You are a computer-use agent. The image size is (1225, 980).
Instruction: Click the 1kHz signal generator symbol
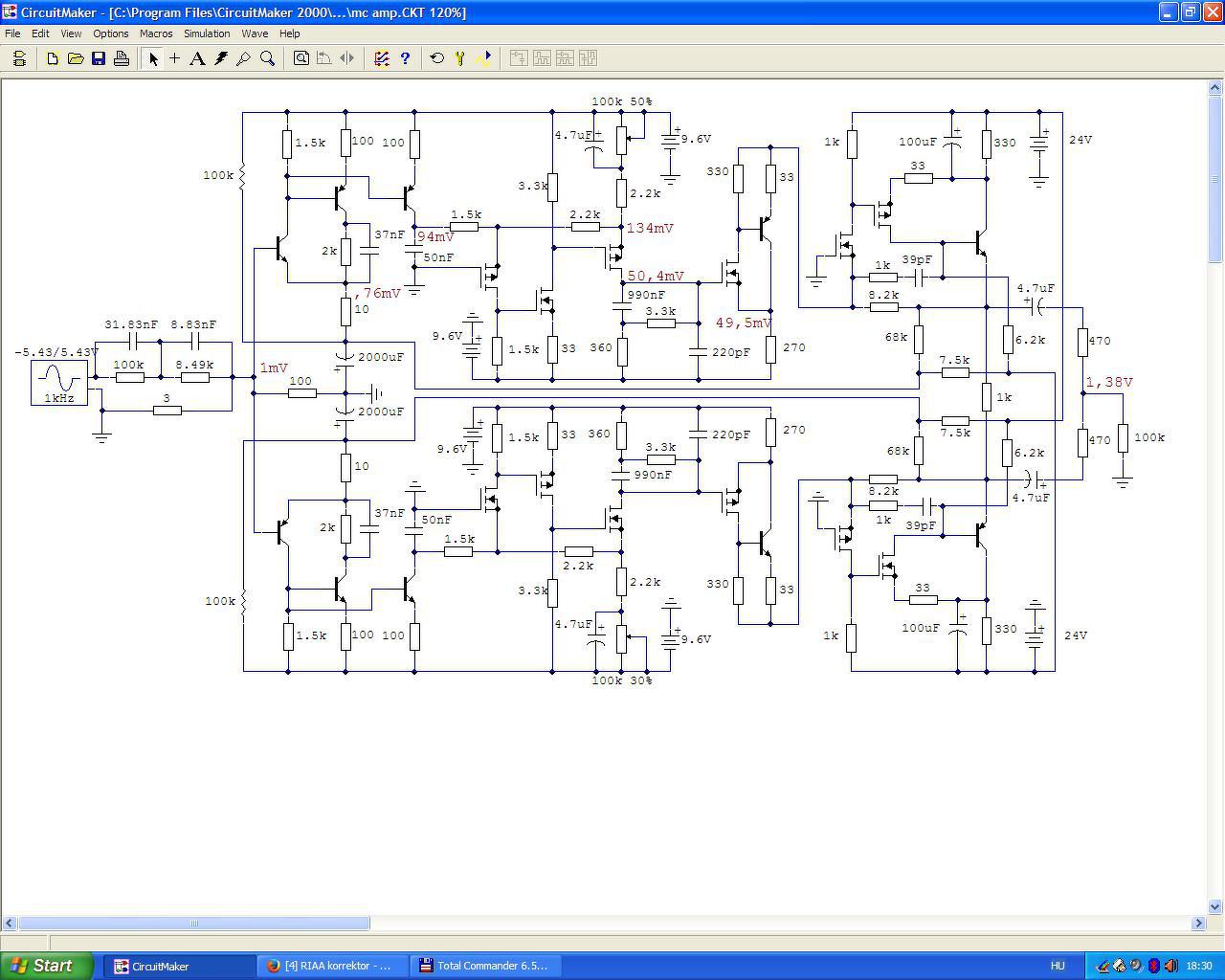coord(59,382)
